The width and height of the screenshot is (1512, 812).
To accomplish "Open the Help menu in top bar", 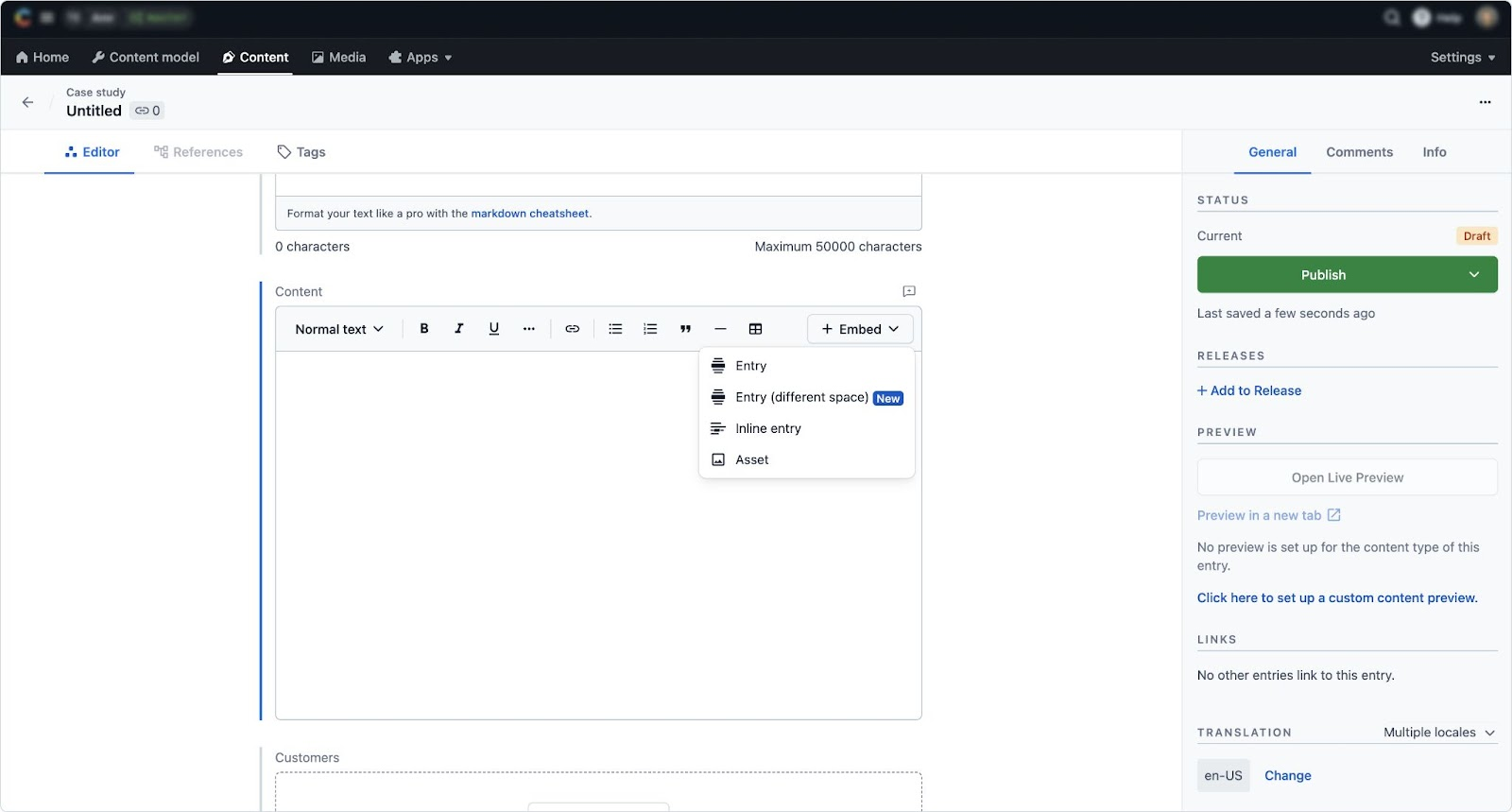I will coord(1437,18).
